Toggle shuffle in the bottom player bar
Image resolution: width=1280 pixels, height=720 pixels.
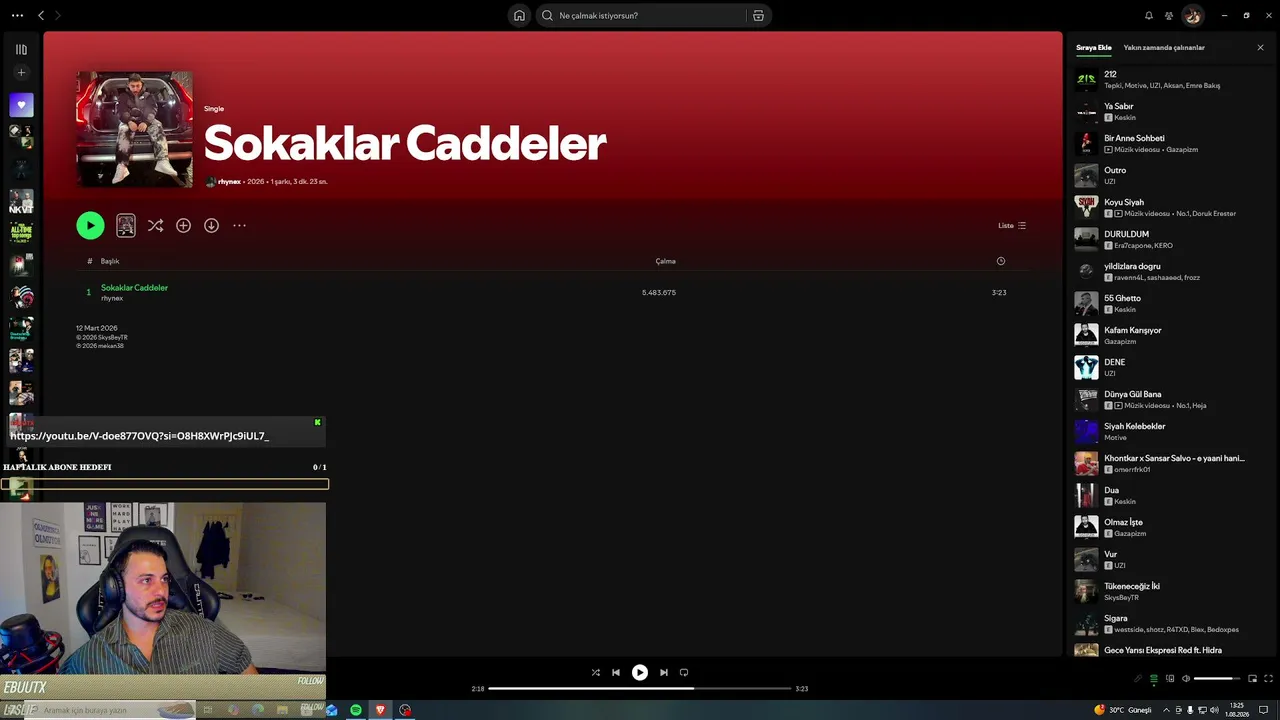coord(596,673)
